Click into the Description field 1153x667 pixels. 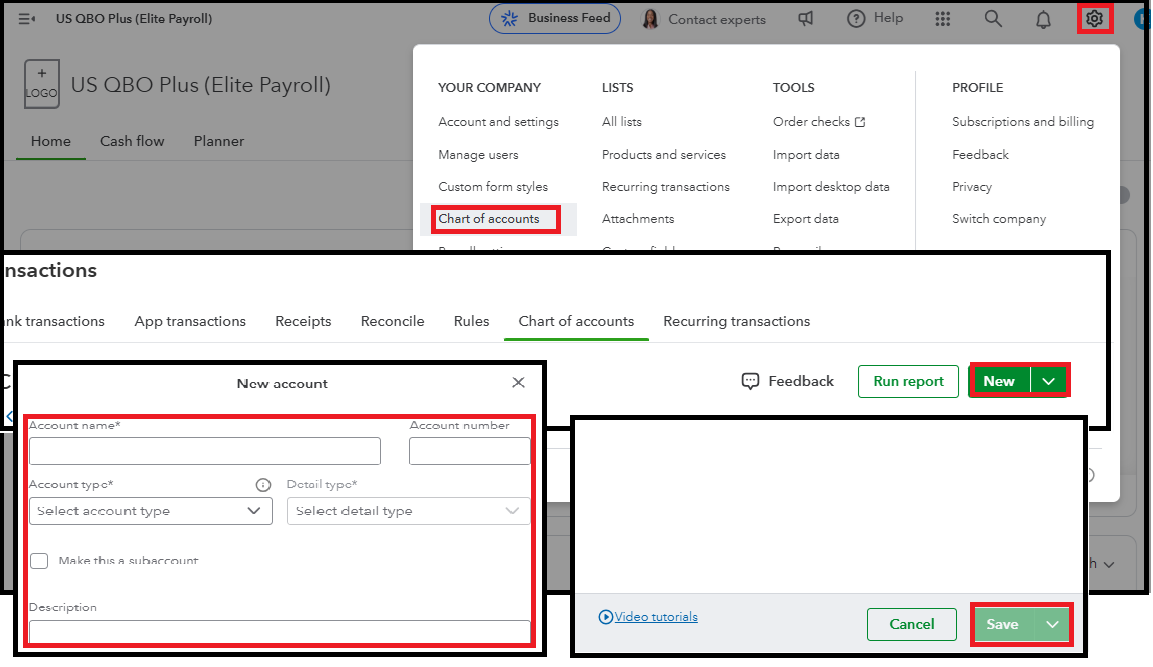coord(279,632)
